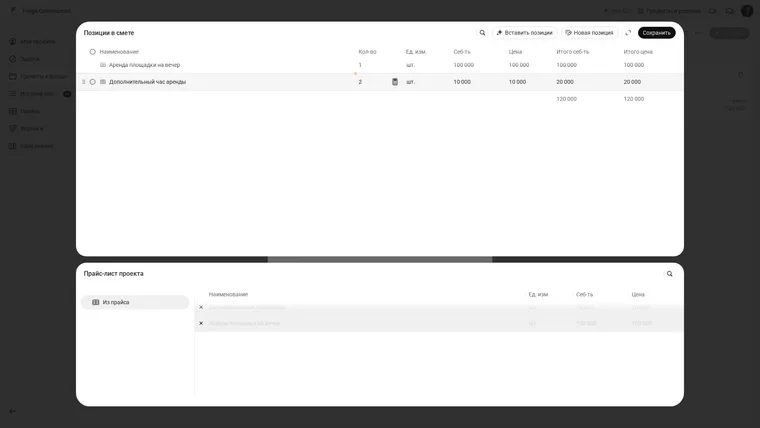
Task: Open chat icon in top bar
Action: coord(729,11)
